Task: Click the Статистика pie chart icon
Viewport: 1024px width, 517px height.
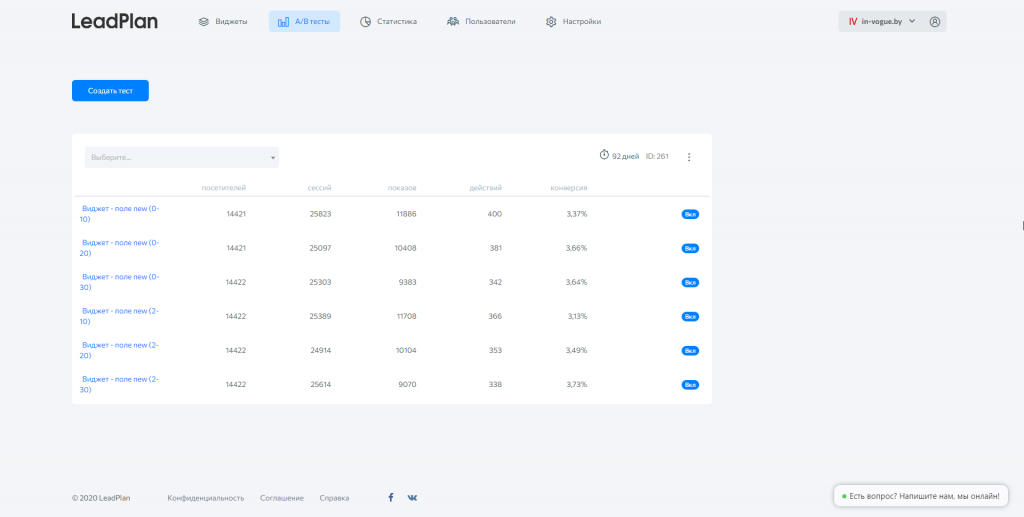Action: (x=366, y=21)
